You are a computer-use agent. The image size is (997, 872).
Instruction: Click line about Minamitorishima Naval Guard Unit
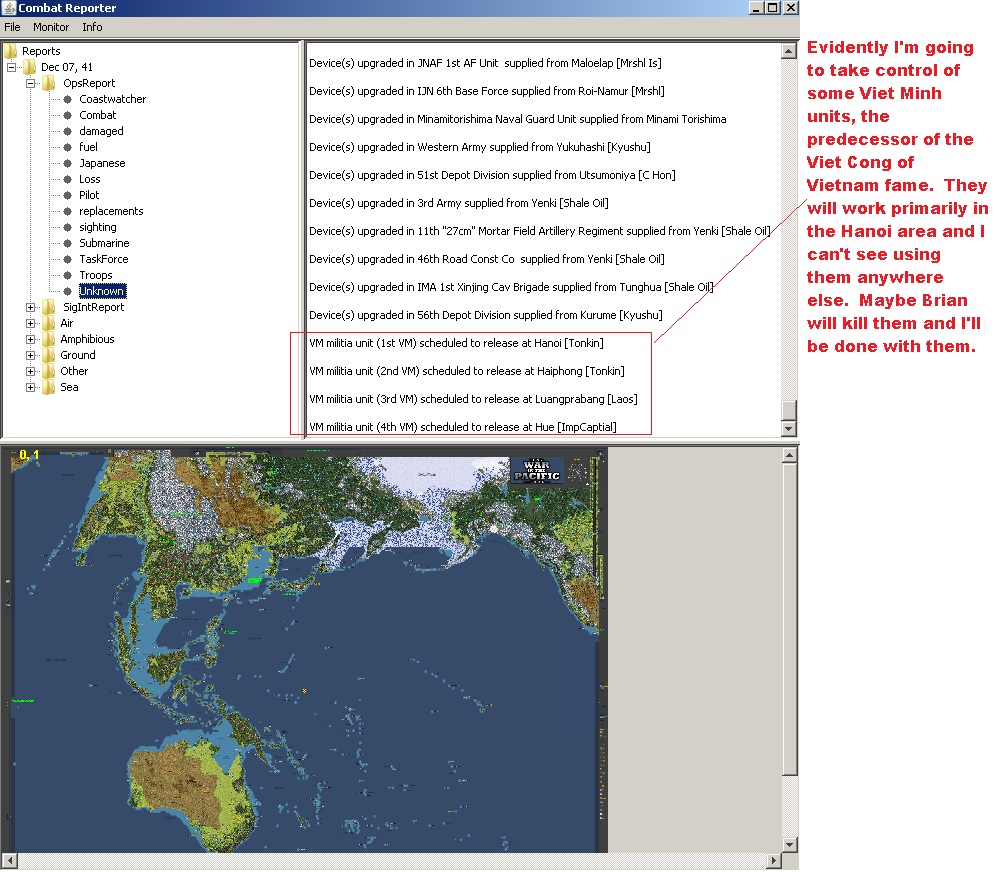click(x=518, y=119)
